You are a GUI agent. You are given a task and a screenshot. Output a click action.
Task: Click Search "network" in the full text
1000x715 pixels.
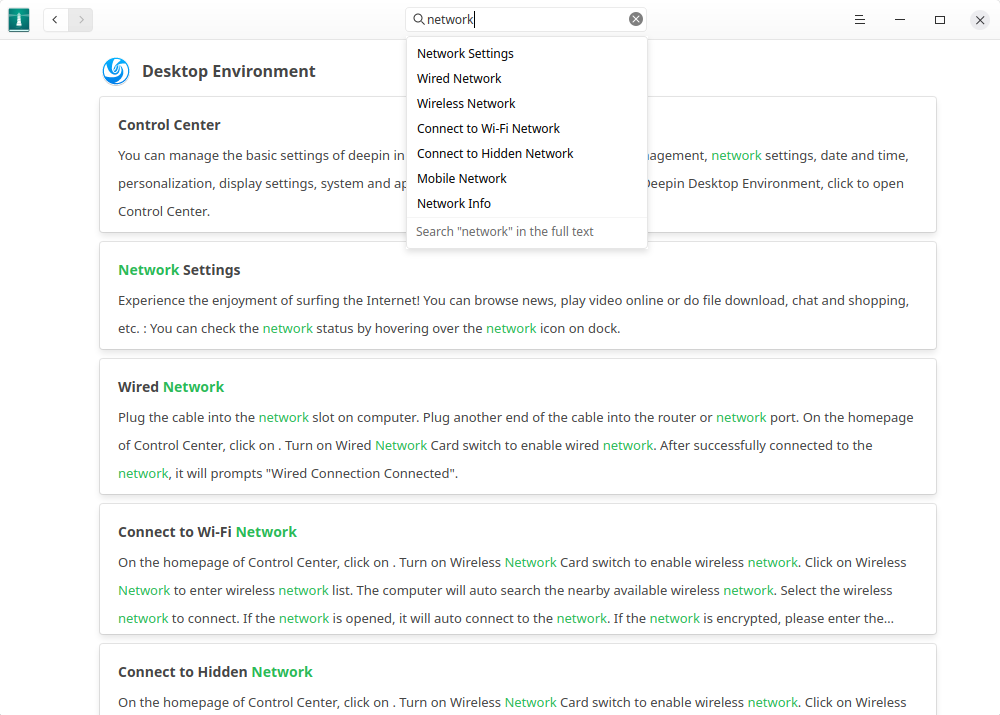[527, 232]
